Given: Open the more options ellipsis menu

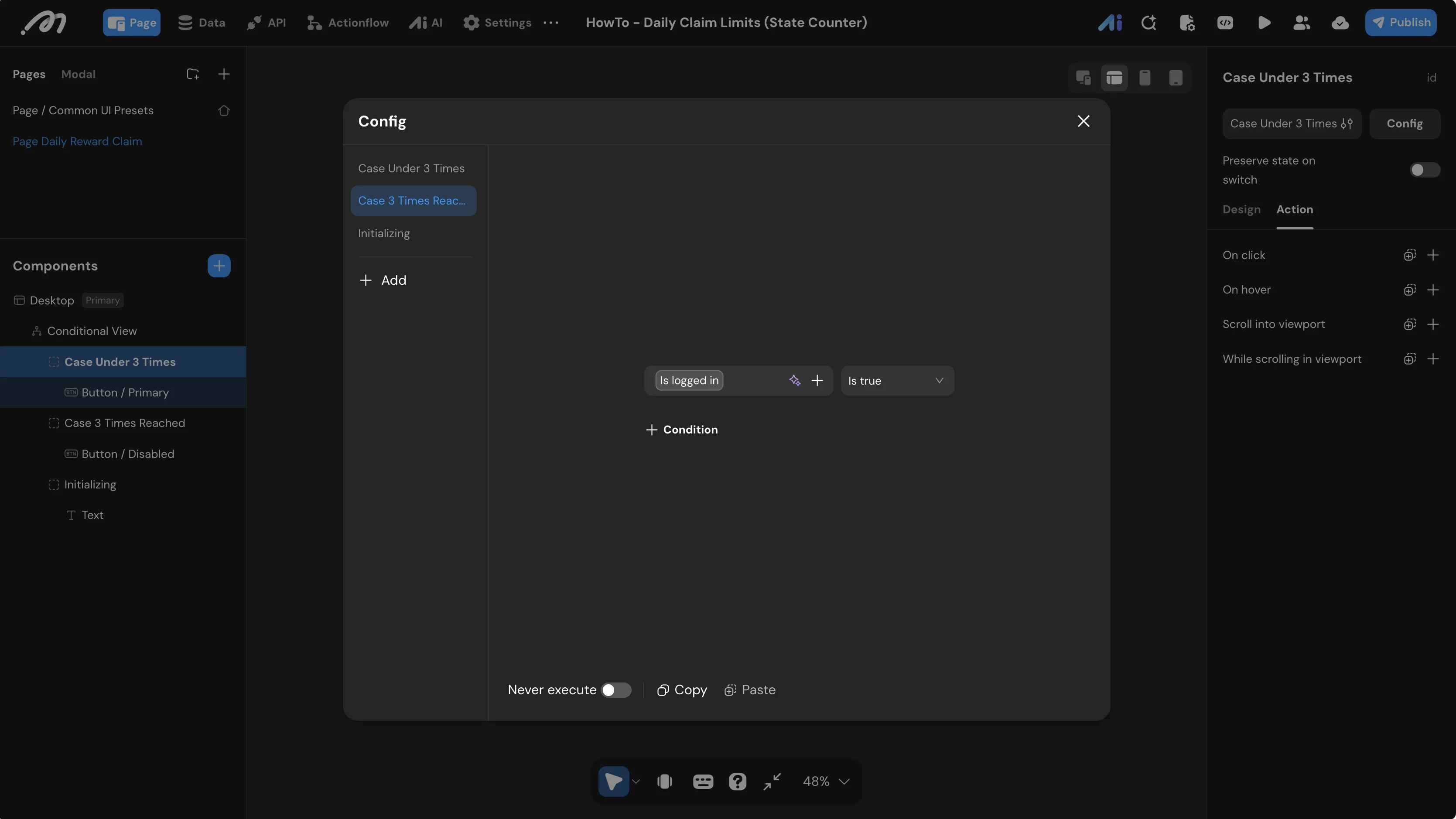Looking at the screenshot, I should click(550, 23).
